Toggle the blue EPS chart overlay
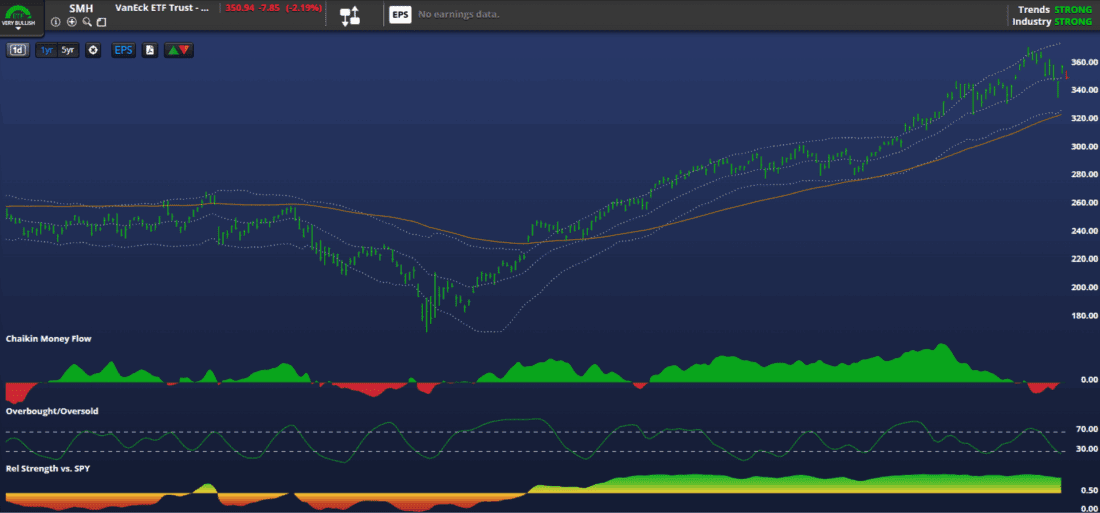The height and width of the screenshot is (513, 1100). [123, 49]
